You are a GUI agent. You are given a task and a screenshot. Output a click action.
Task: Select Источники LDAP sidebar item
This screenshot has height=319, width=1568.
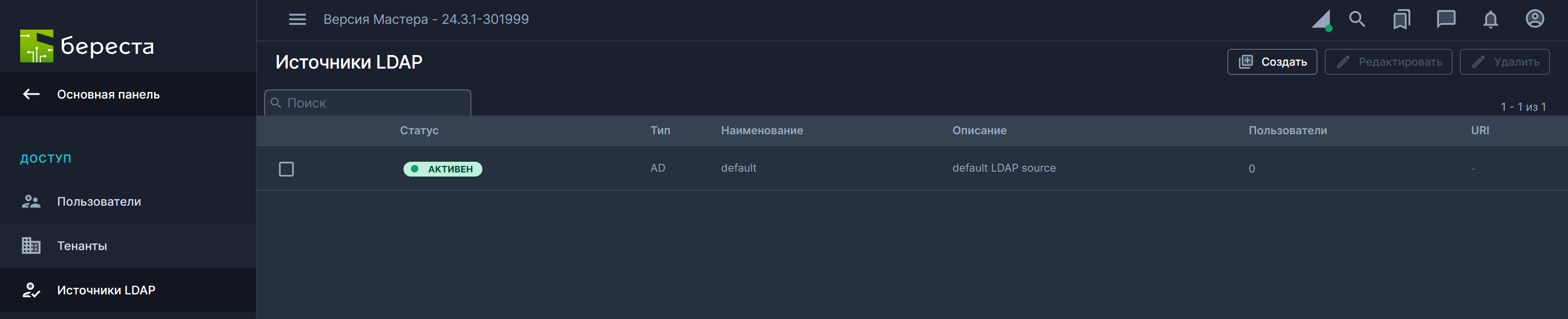coord(106,290)
